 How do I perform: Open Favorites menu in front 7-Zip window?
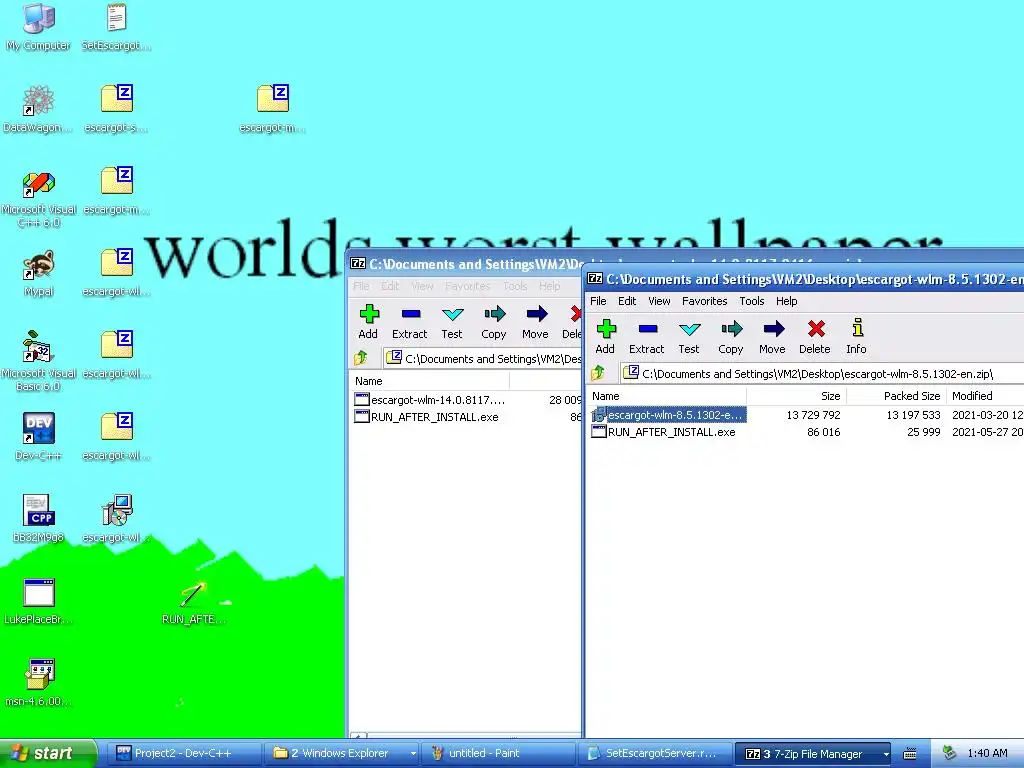pos(704,301)
